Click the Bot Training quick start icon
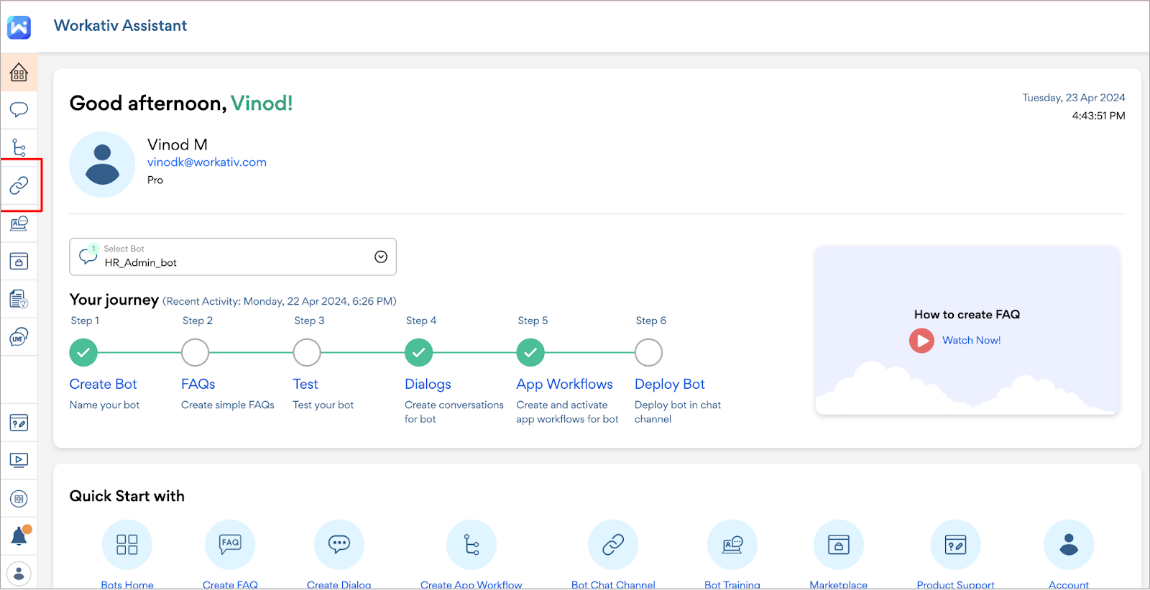1150x590 pixels. 732,545
